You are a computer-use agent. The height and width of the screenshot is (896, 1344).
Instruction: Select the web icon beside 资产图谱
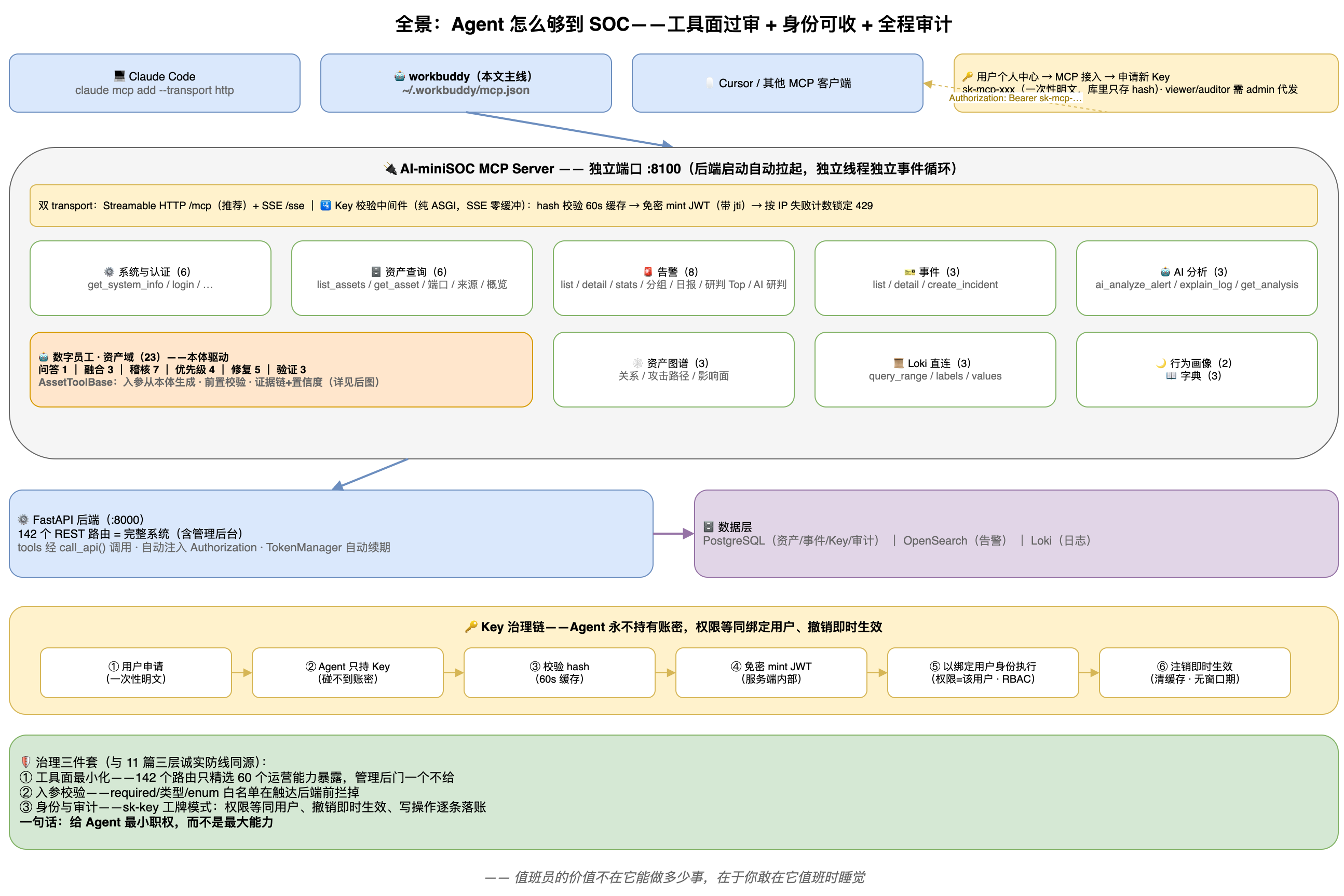point(637,363)
